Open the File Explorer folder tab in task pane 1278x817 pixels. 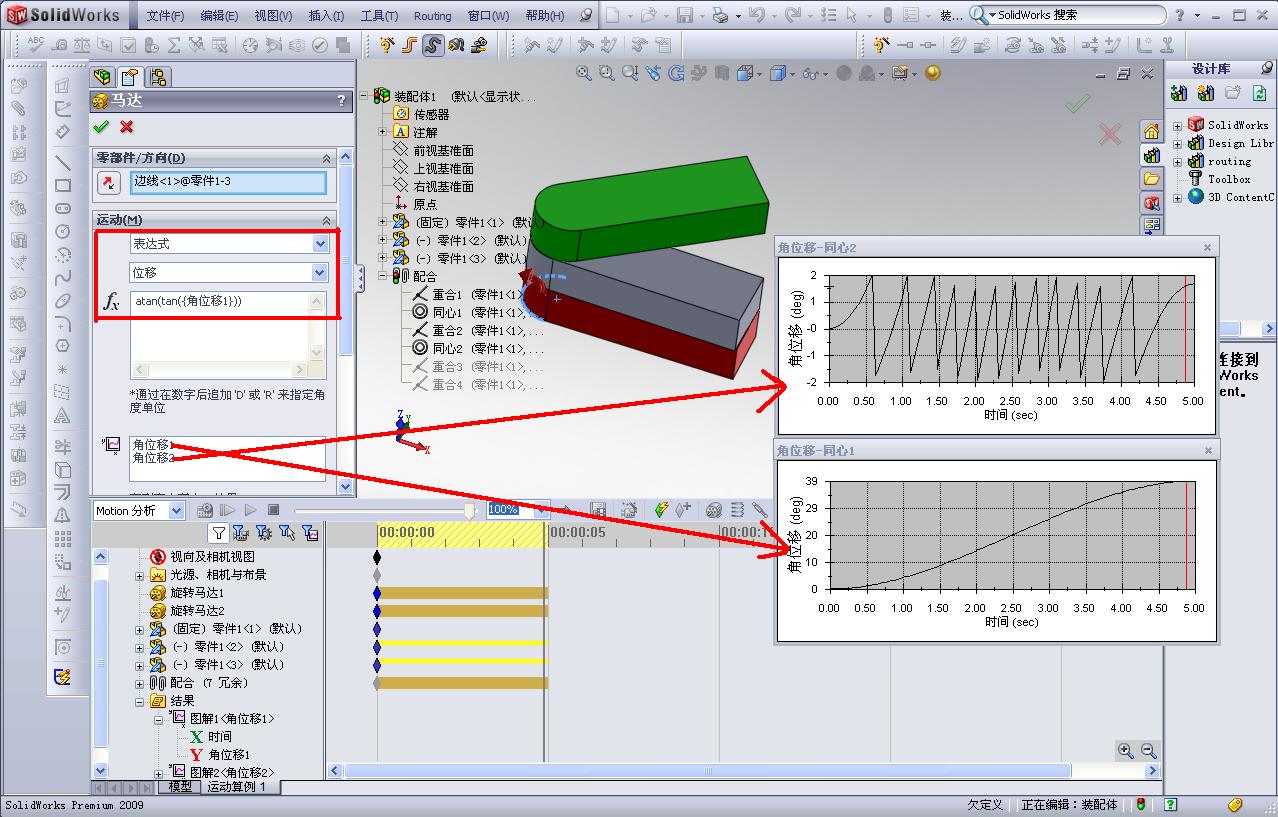[x=1151, y=179]
